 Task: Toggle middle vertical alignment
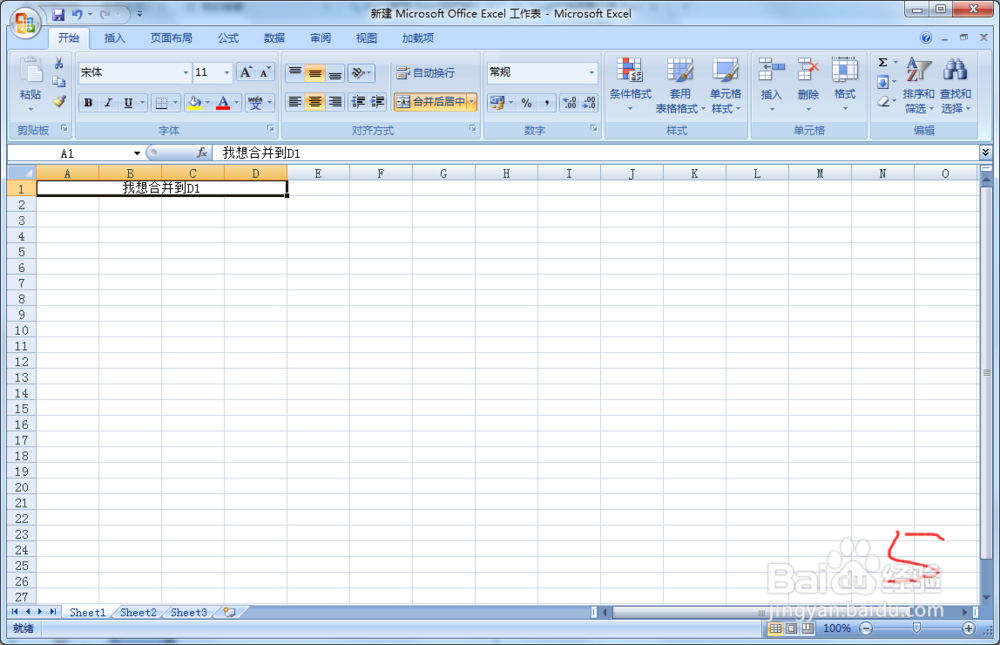[315, 73]
